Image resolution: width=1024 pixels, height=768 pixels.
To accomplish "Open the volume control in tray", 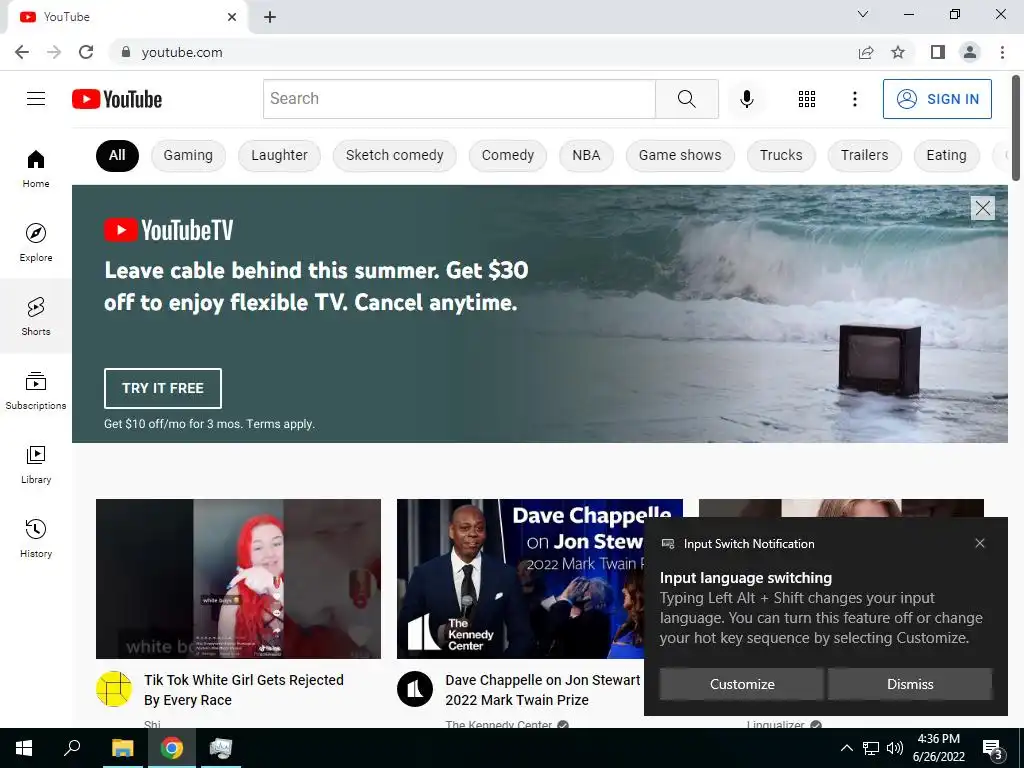I will 895,748.
